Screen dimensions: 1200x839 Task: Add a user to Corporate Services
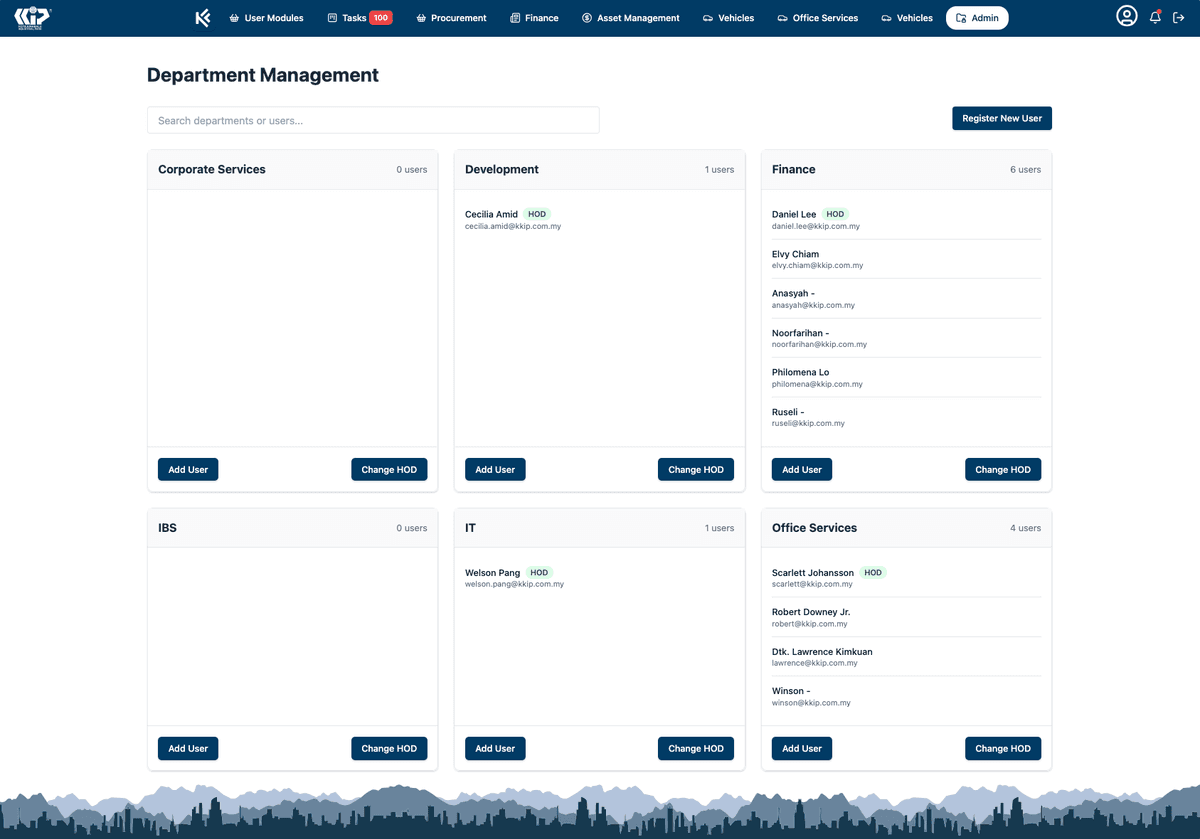(187, 469)
